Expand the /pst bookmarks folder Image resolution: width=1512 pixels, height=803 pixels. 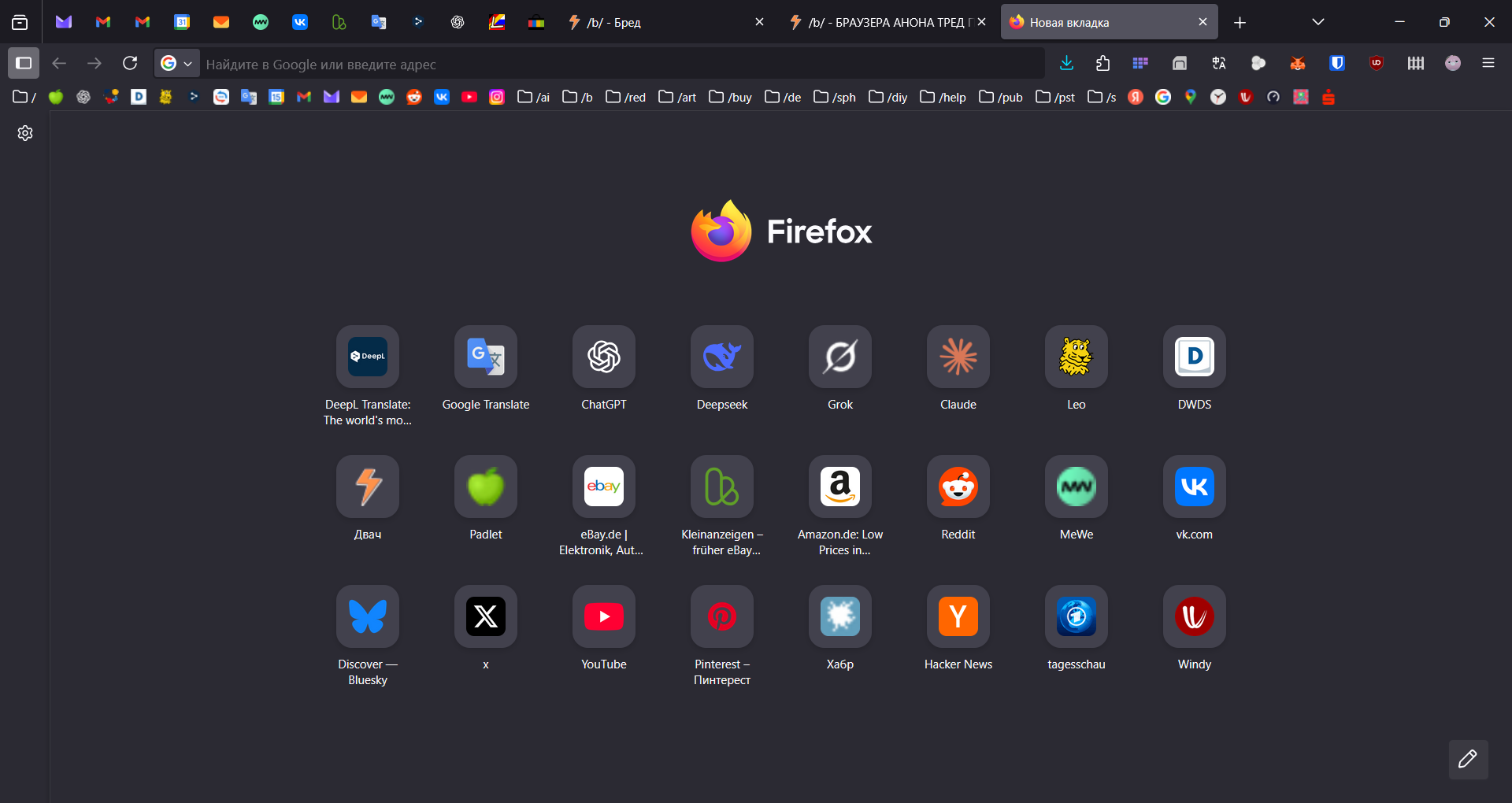[1056, 97]
